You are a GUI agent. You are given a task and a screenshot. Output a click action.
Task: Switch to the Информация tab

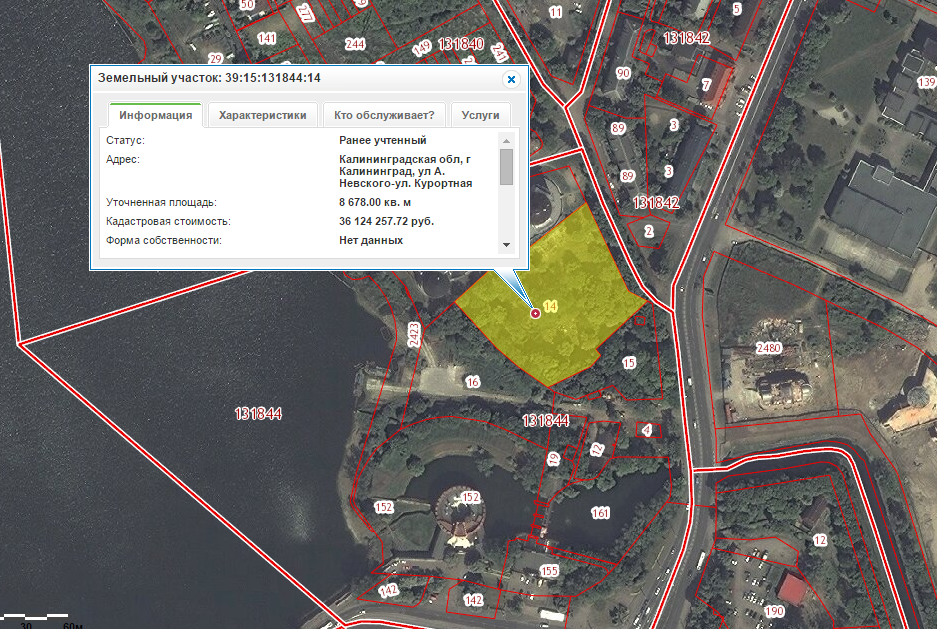[x=155, y=115]
